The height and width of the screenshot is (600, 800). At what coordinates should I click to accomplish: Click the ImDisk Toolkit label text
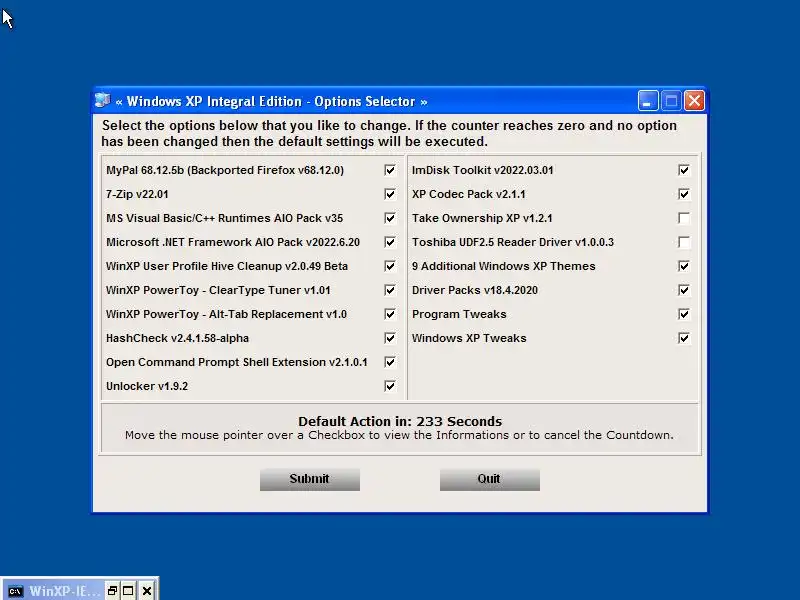[x=483, y=170]
